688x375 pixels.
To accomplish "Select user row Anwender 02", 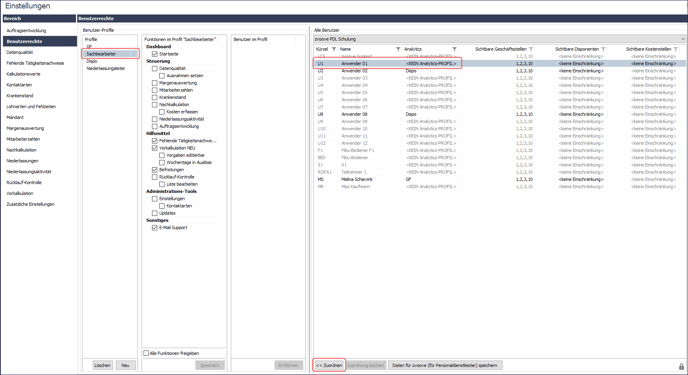I will tap(499, 71).
